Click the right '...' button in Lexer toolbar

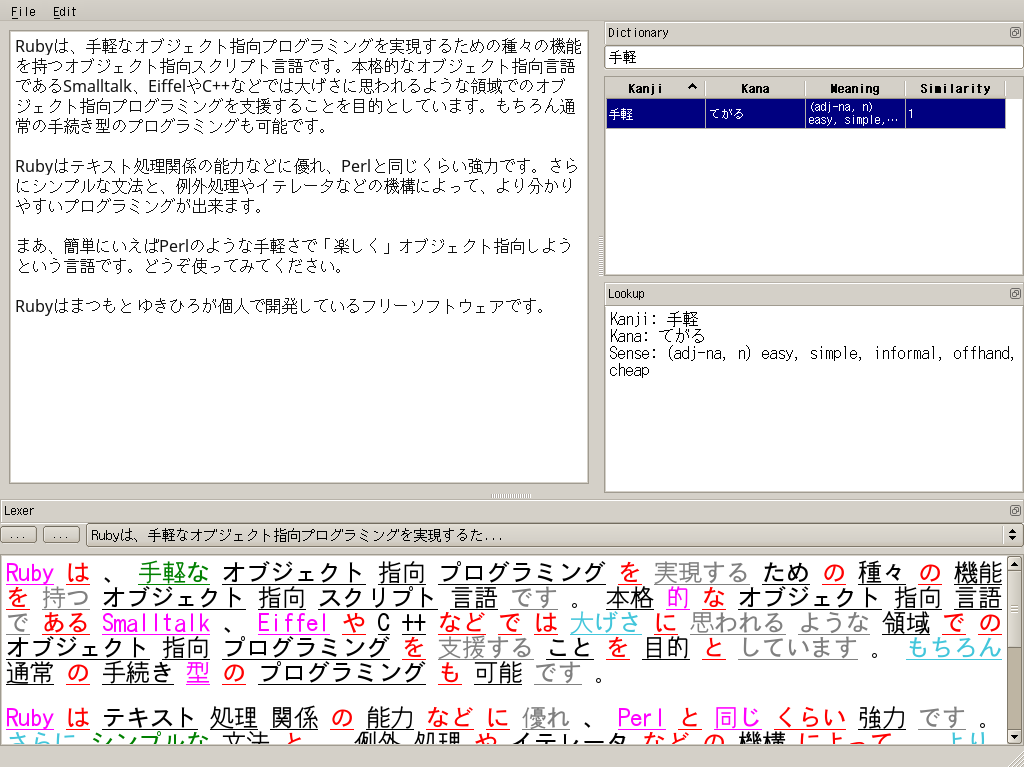point(61,535)
